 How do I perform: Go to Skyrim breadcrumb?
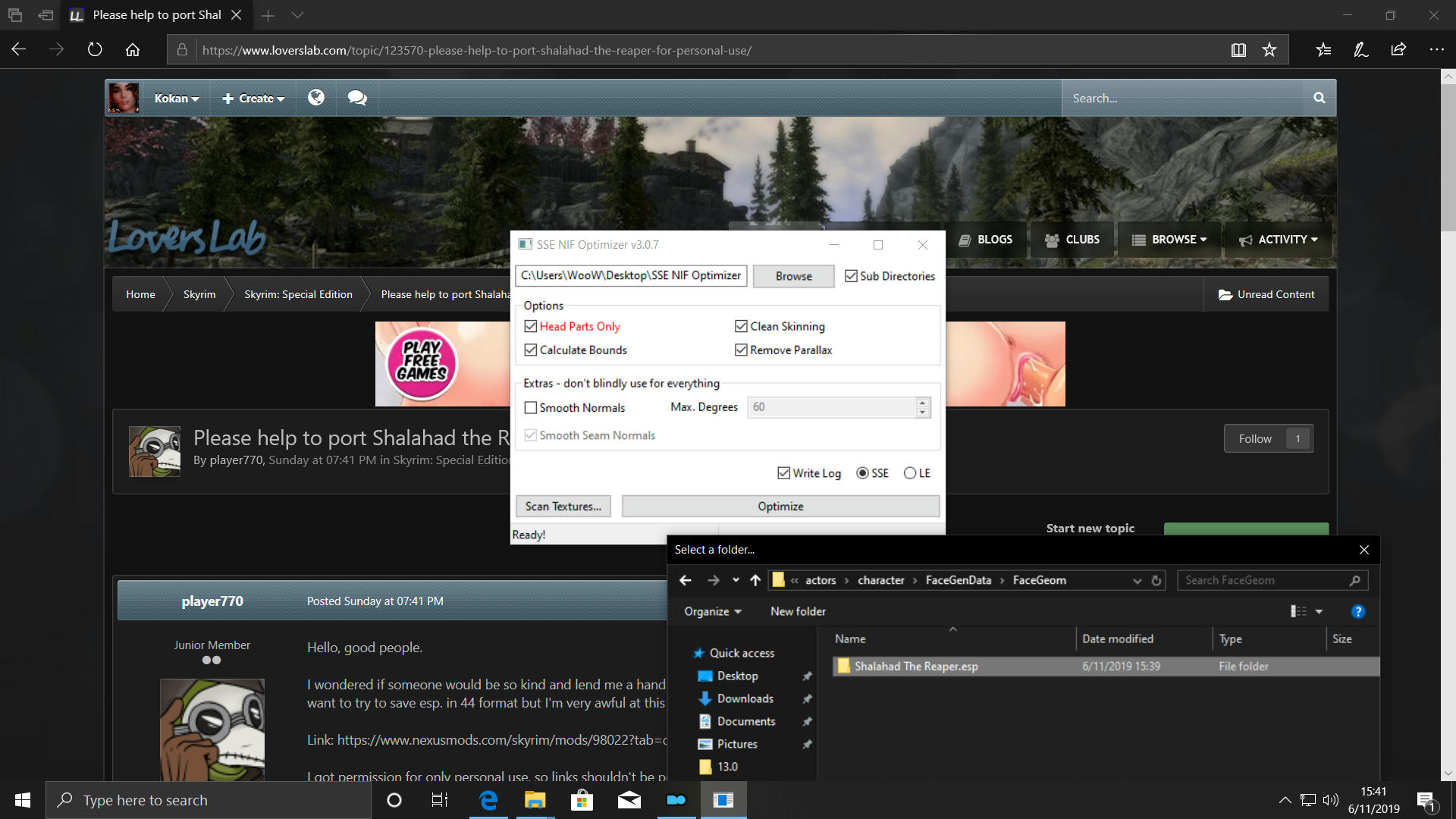pos(199,294)
